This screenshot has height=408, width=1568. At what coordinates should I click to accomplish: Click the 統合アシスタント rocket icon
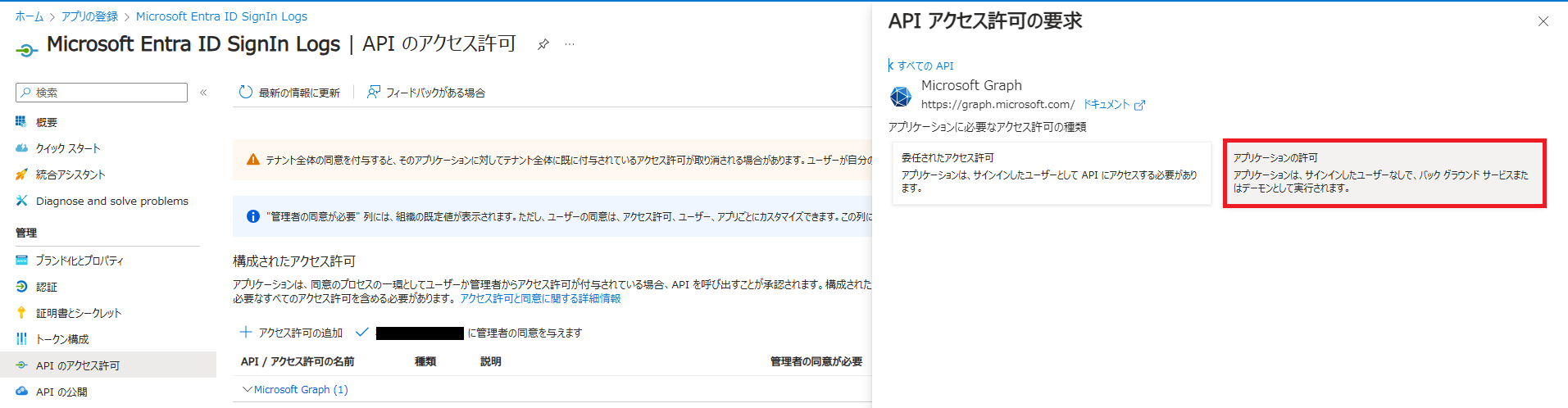point(21,175)
